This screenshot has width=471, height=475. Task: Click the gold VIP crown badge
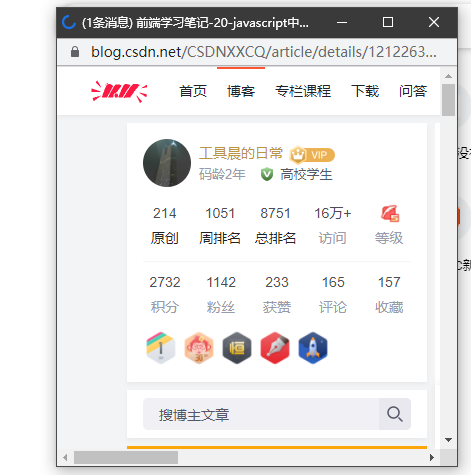[x=312, y=155]
